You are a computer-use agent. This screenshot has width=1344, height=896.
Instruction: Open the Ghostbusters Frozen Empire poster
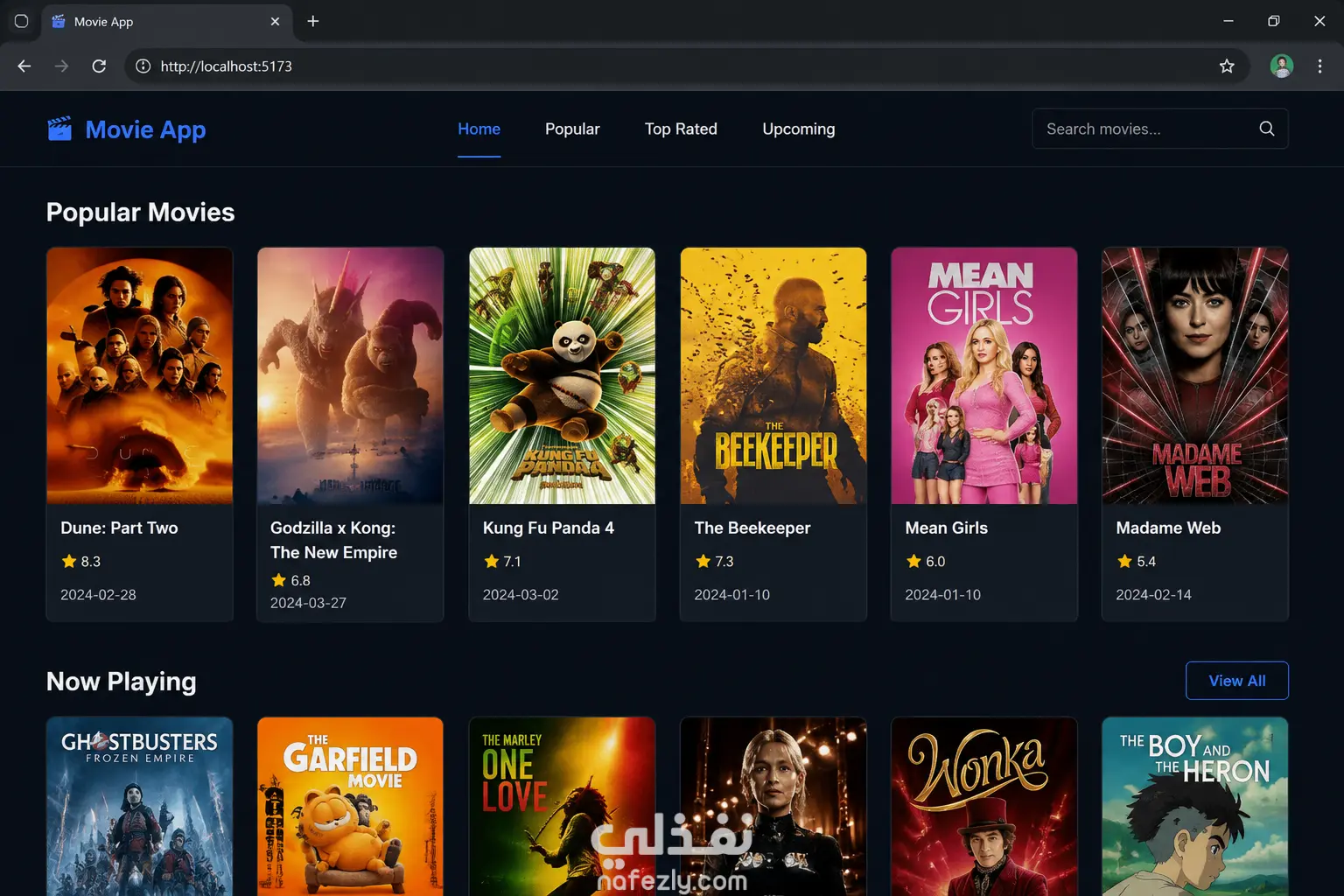140,807
